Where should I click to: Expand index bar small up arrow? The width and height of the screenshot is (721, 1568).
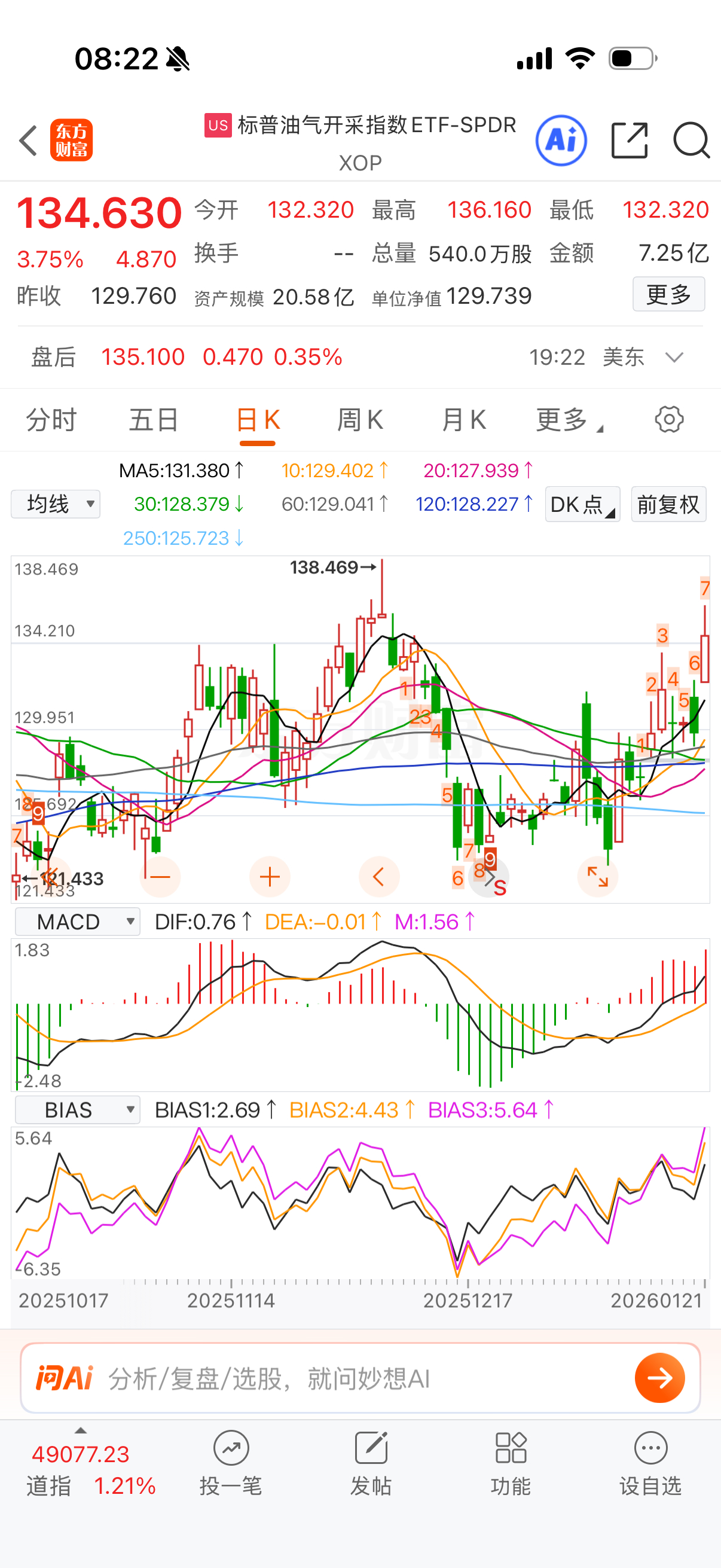[80, 1430]
